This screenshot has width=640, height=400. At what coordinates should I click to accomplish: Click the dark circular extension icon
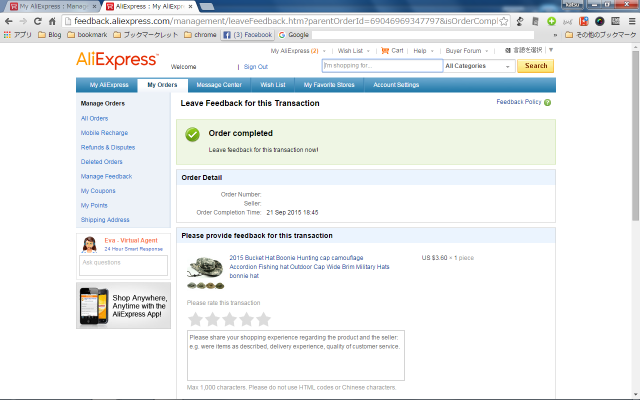click(600, 21)
